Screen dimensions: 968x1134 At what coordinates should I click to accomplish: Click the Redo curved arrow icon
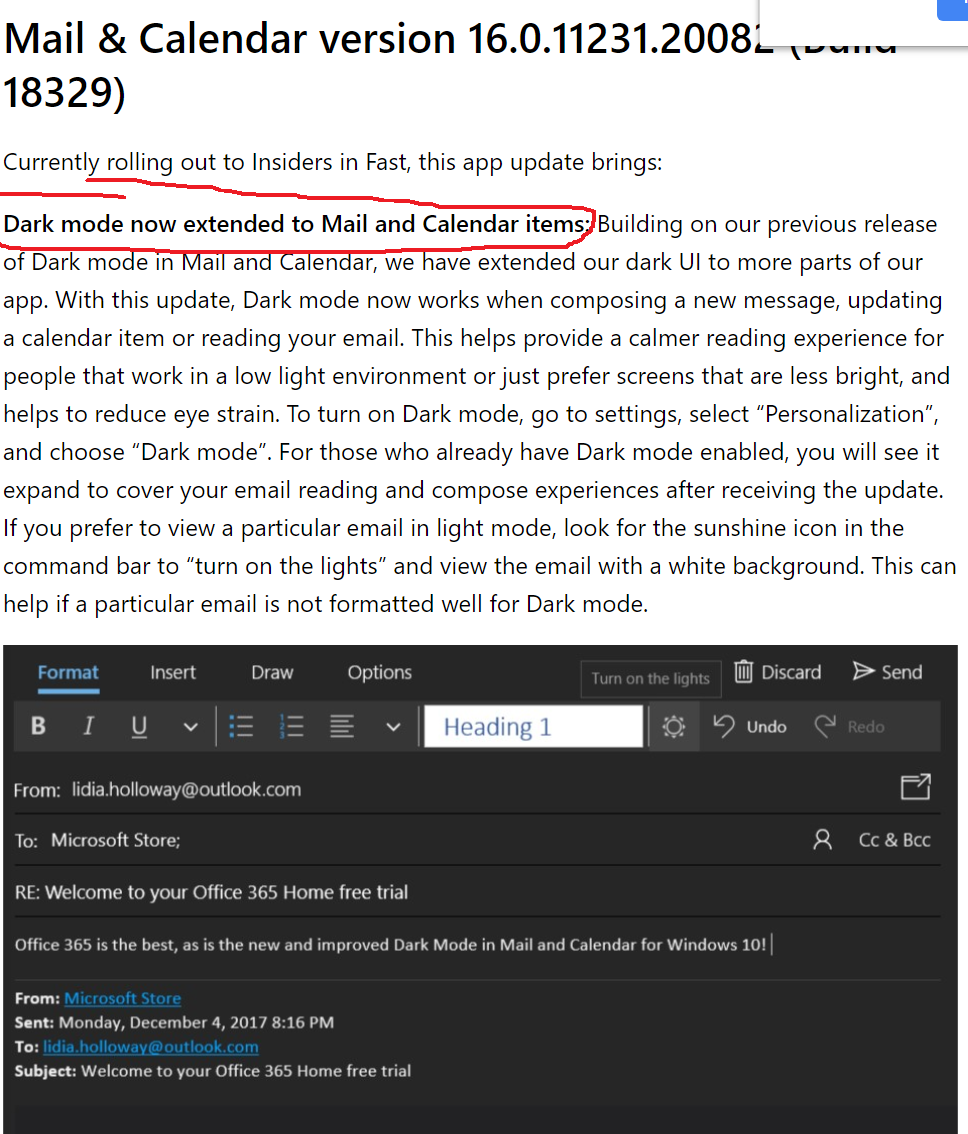click(825, 725)
